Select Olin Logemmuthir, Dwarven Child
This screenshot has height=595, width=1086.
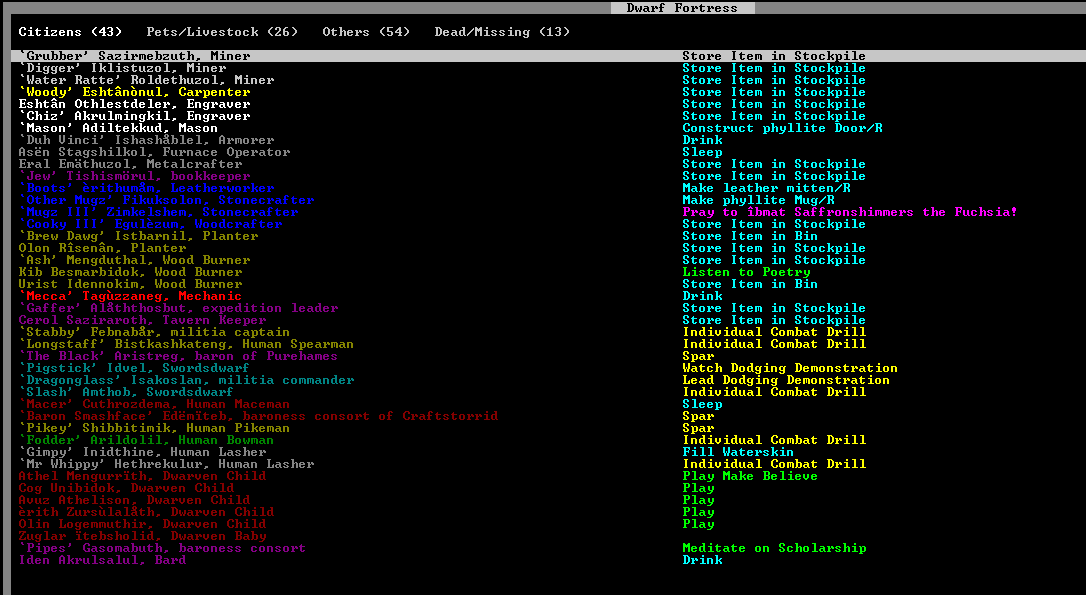tap(142, 524)
